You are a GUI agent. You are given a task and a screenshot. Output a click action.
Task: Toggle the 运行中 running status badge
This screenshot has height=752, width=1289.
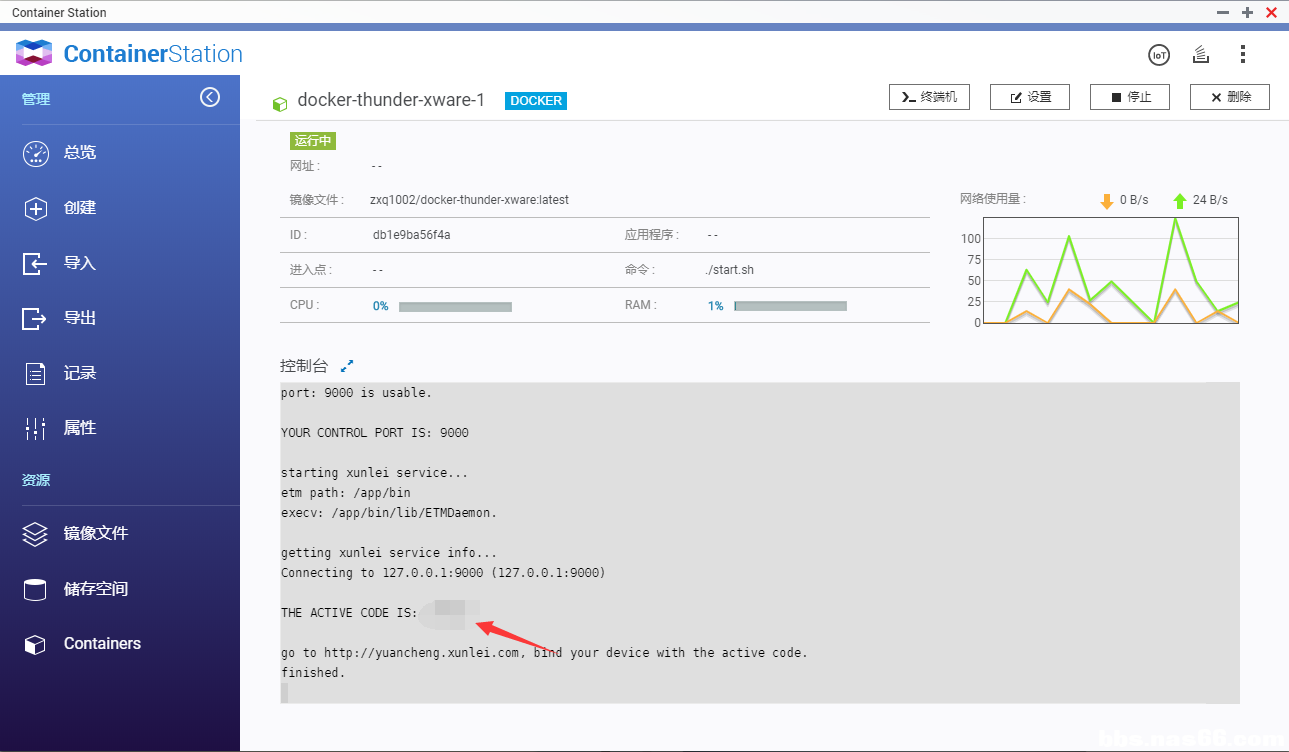click(x=312, y=141)
